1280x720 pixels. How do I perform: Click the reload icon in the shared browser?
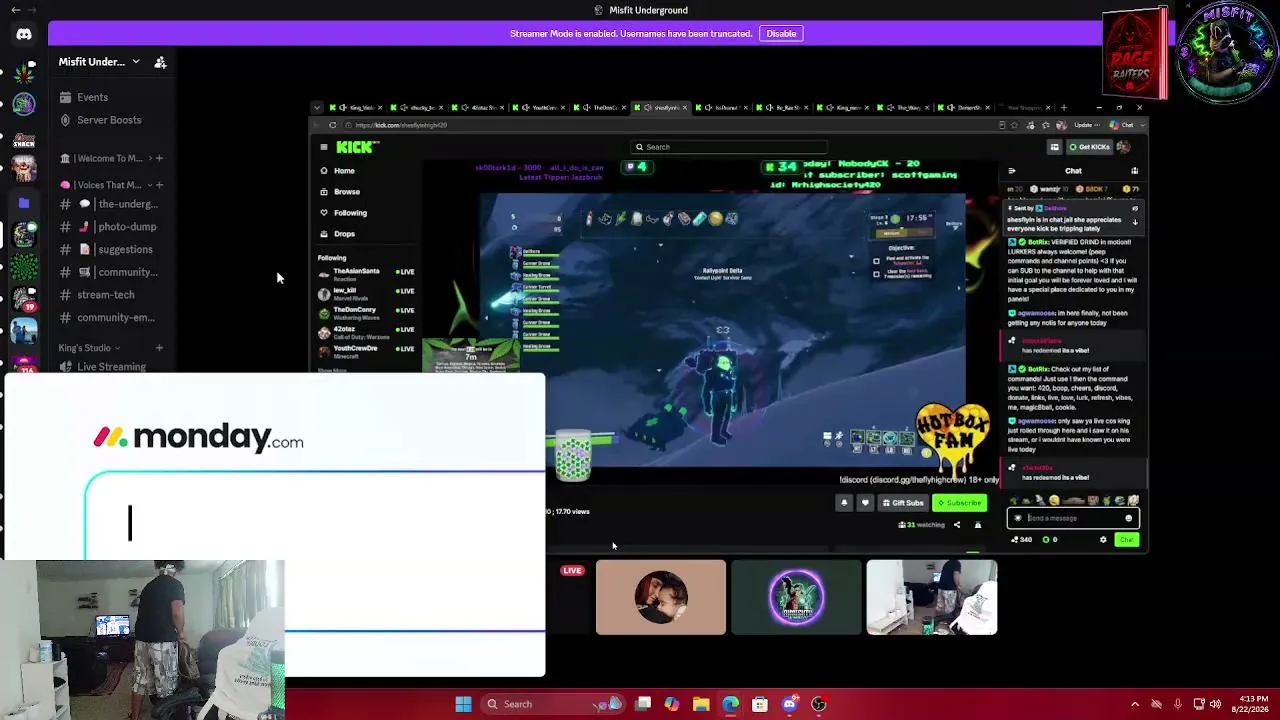coord(333,125)
